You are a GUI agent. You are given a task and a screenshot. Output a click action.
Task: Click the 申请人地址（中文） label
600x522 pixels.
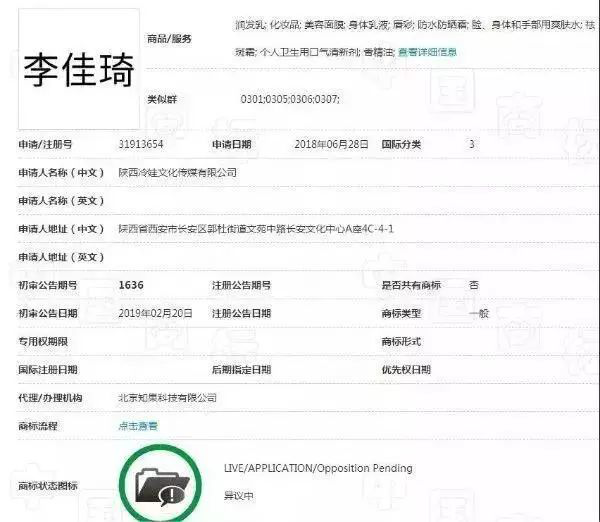(61, 229)
